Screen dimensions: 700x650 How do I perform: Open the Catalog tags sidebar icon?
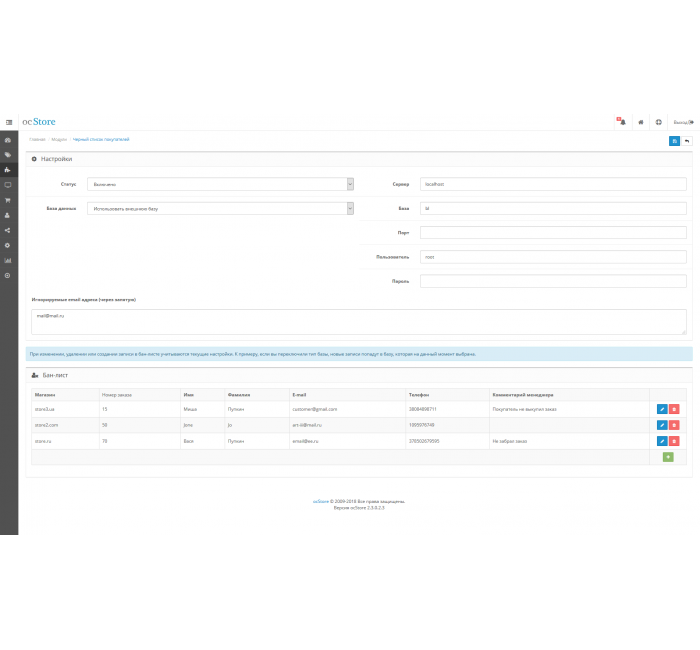click(x=8, y=155)
